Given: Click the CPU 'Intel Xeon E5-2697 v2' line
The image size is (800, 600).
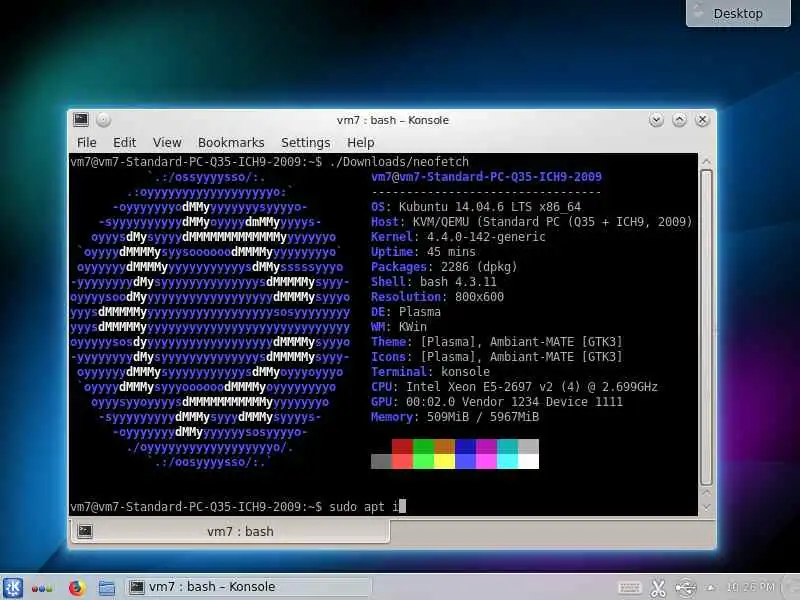Looking at the screenshot, I should pyautogui.click(x=514, y=387).
